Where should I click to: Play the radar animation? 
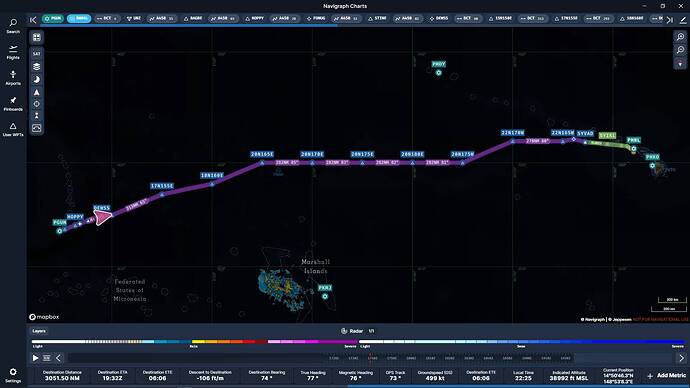[35, 358]
